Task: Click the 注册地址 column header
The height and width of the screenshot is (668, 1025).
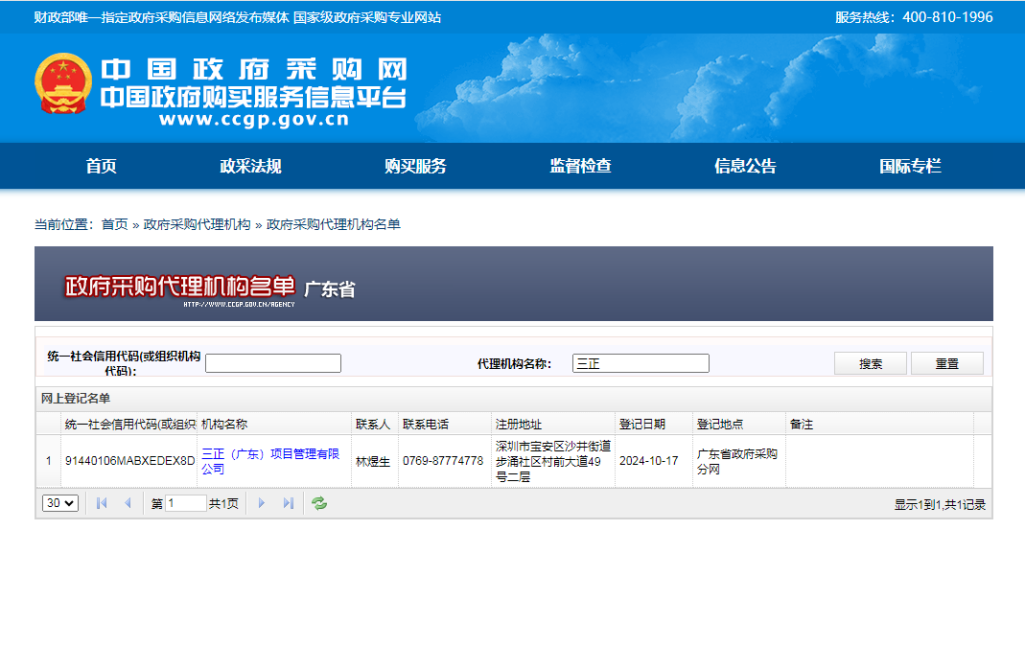Action: pyautogui.click(x=553, y=424)
